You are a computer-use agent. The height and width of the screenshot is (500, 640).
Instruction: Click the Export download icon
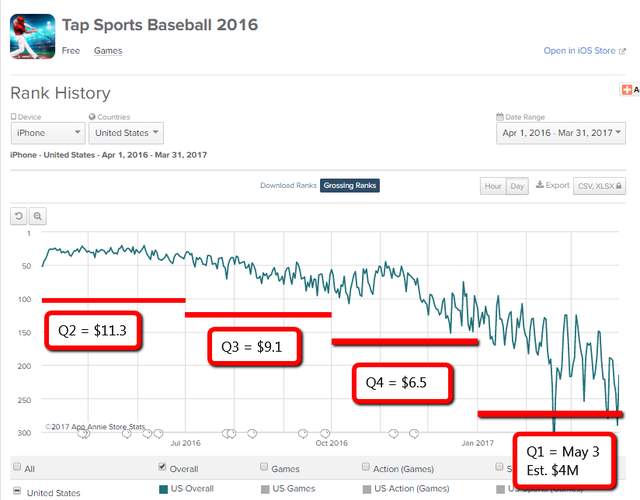540,185
